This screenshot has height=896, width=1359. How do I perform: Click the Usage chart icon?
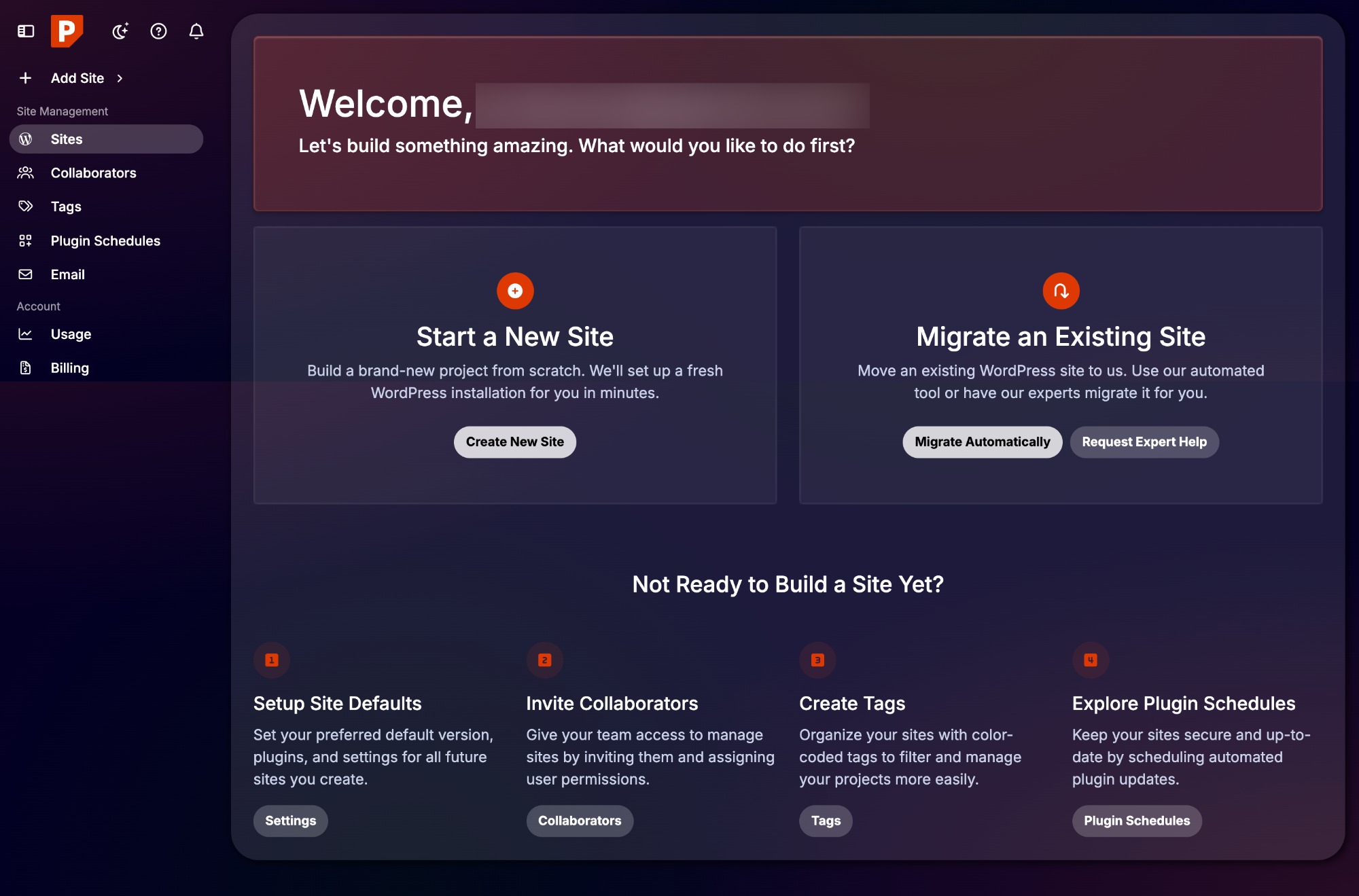26,334
